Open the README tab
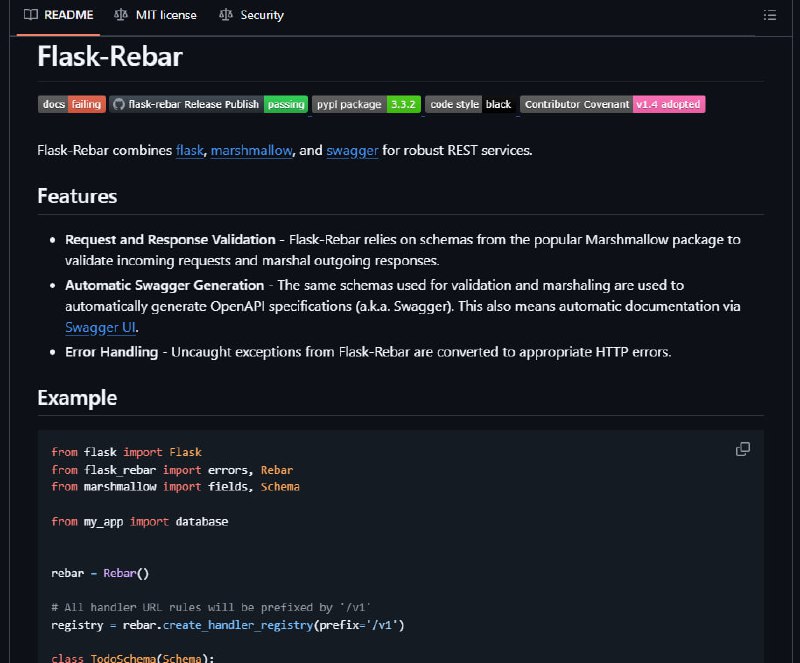Screen dimensions: 800x663 pos(58,15)
